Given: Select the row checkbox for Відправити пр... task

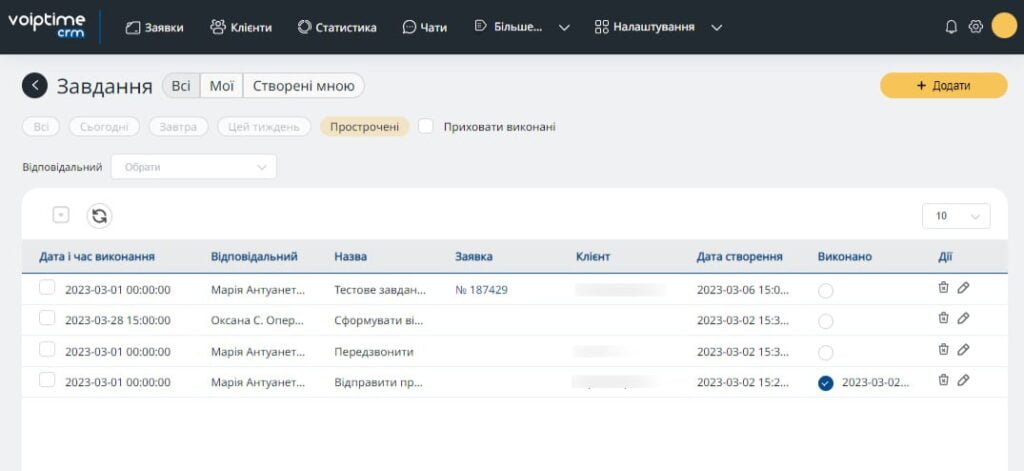Looking at the screenshot, I should click(x=47, y=380).
